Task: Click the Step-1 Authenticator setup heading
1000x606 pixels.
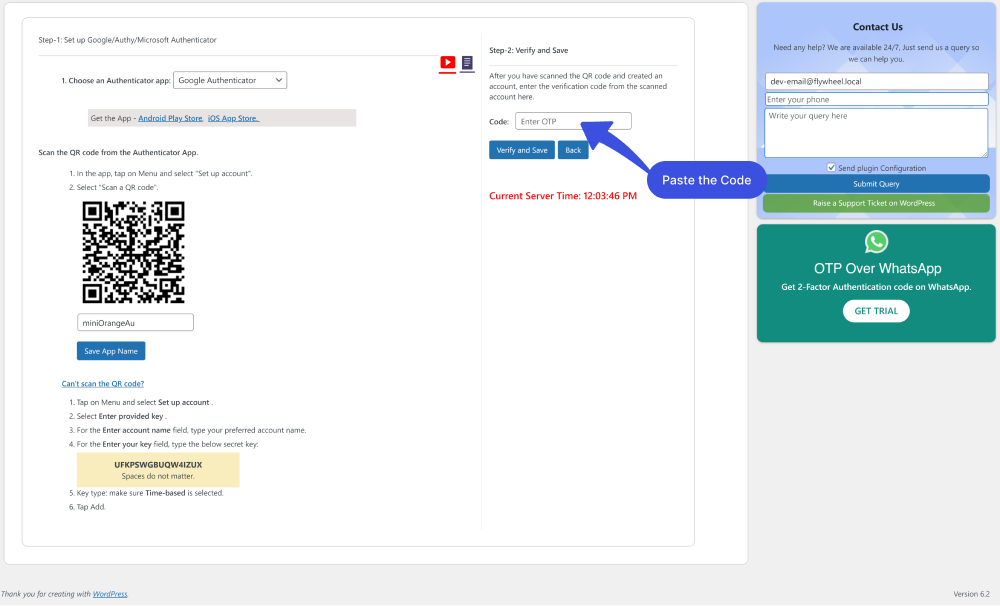Action: pyautogui.click(x=128, y=40)
